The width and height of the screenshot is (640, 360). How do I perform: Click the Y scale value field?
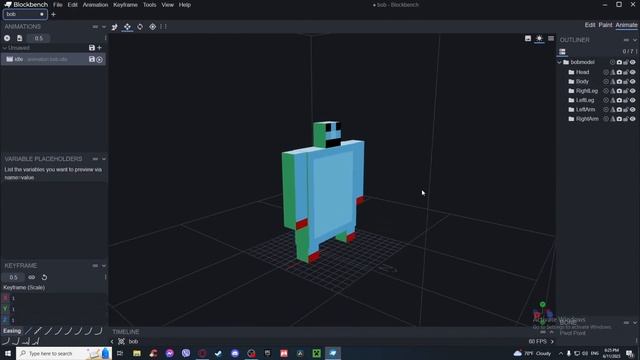(x=57, y=309)
